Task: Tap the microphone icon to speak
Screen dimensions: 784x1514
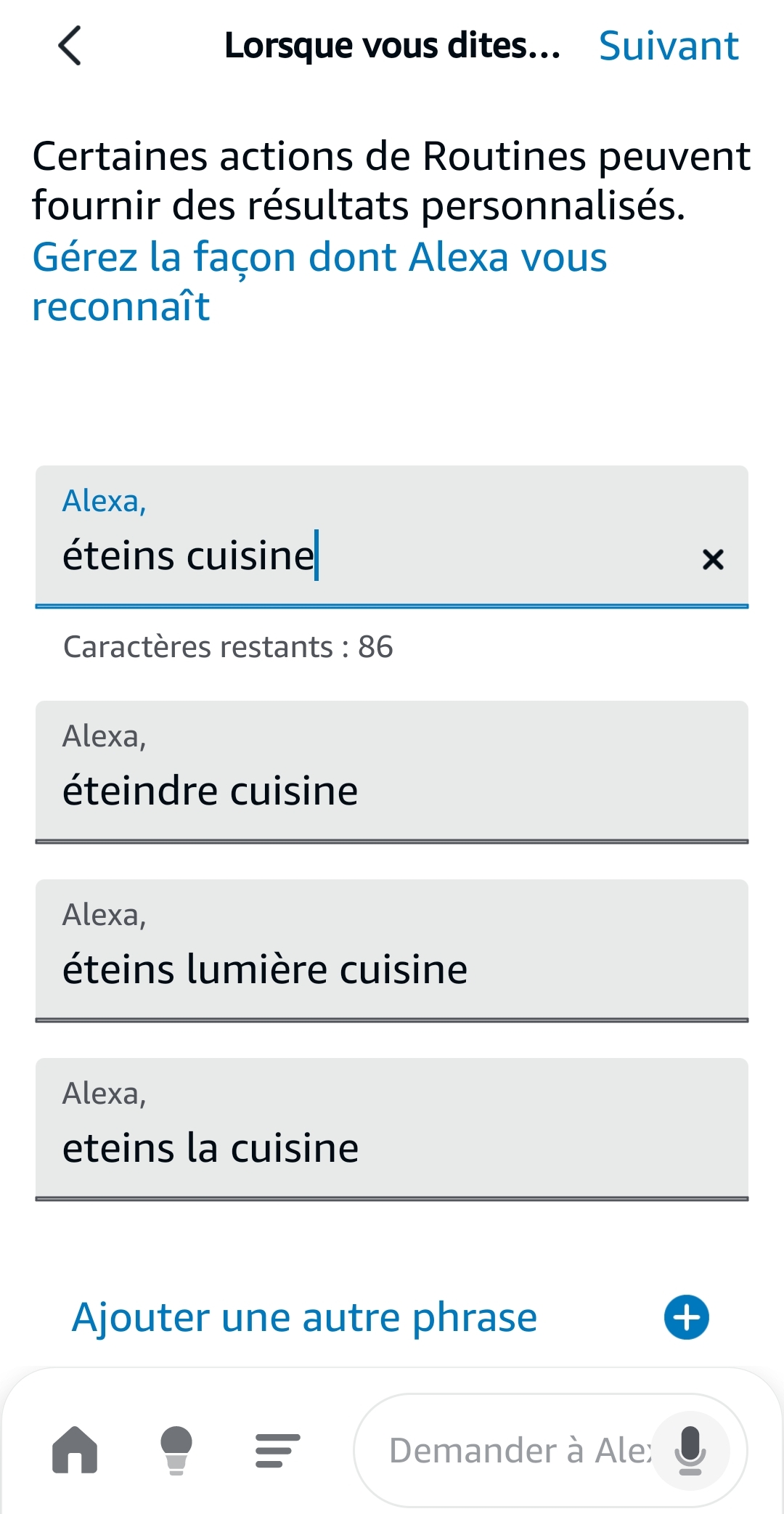Action: coord(690,1450)
